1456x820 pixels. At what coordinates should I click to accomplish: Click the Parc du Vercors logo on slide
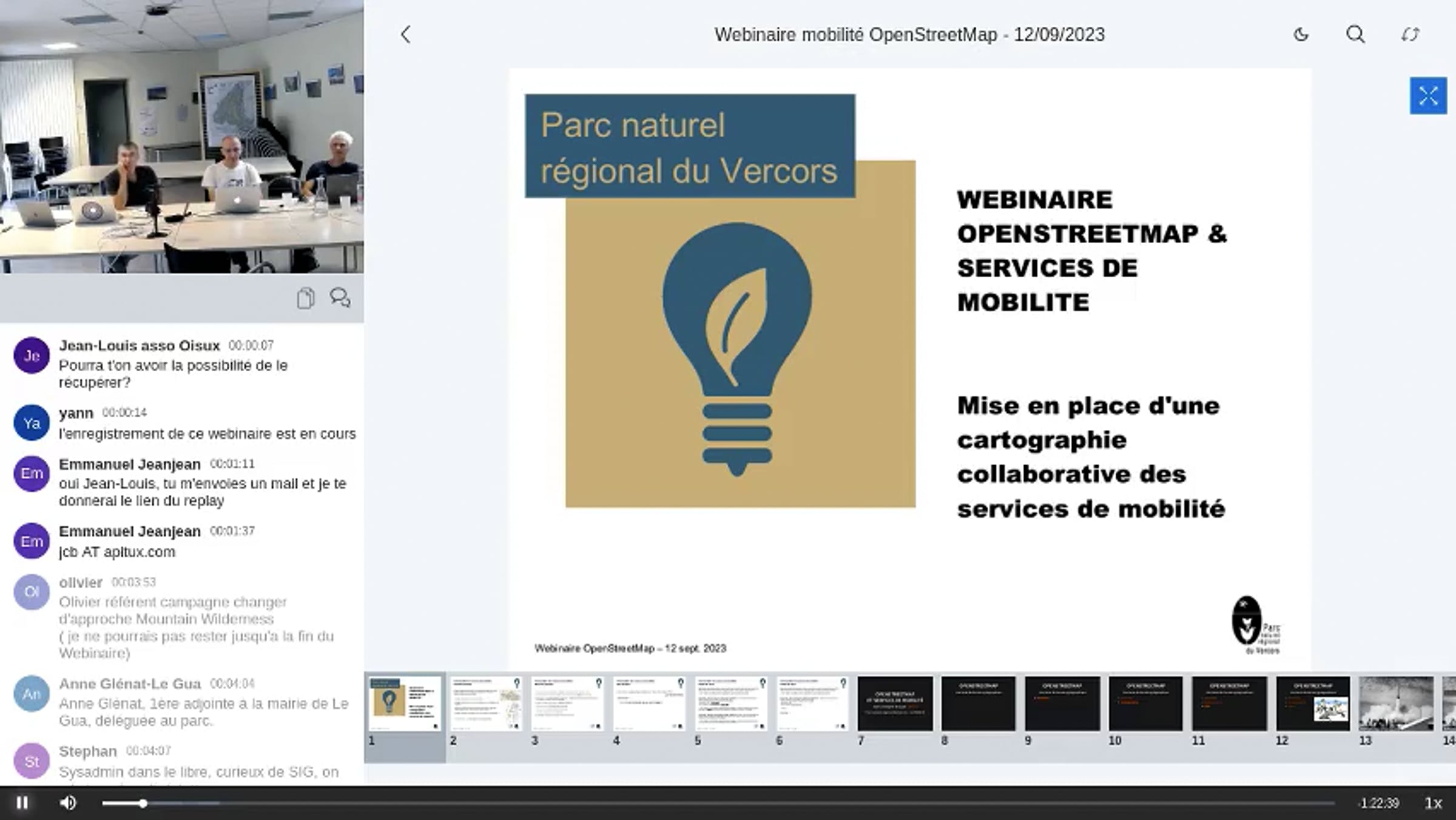pyautogui.click(x=1256, y=625)
